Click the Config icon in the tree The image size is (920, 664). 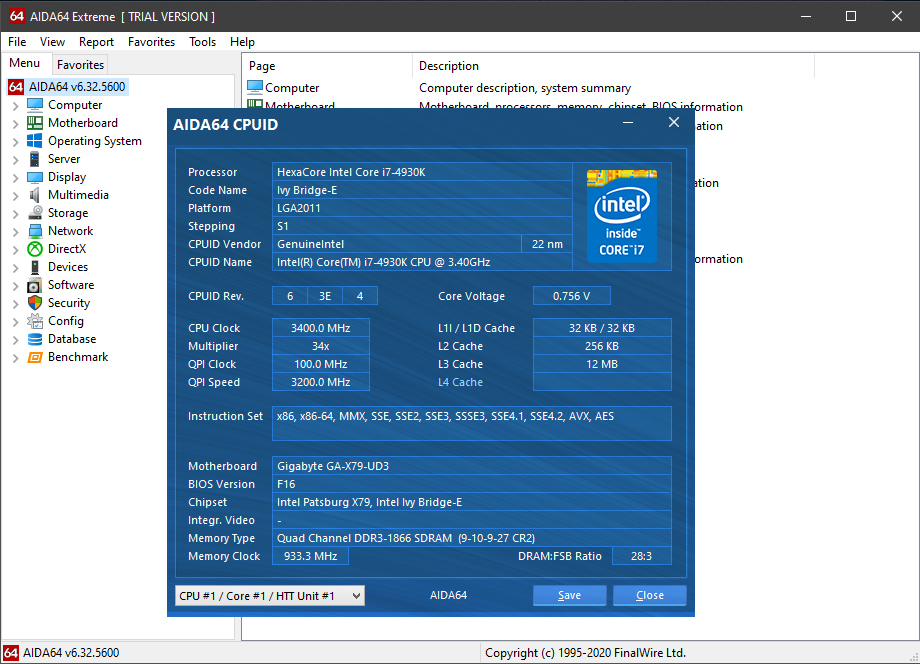[x=35, y=321]
